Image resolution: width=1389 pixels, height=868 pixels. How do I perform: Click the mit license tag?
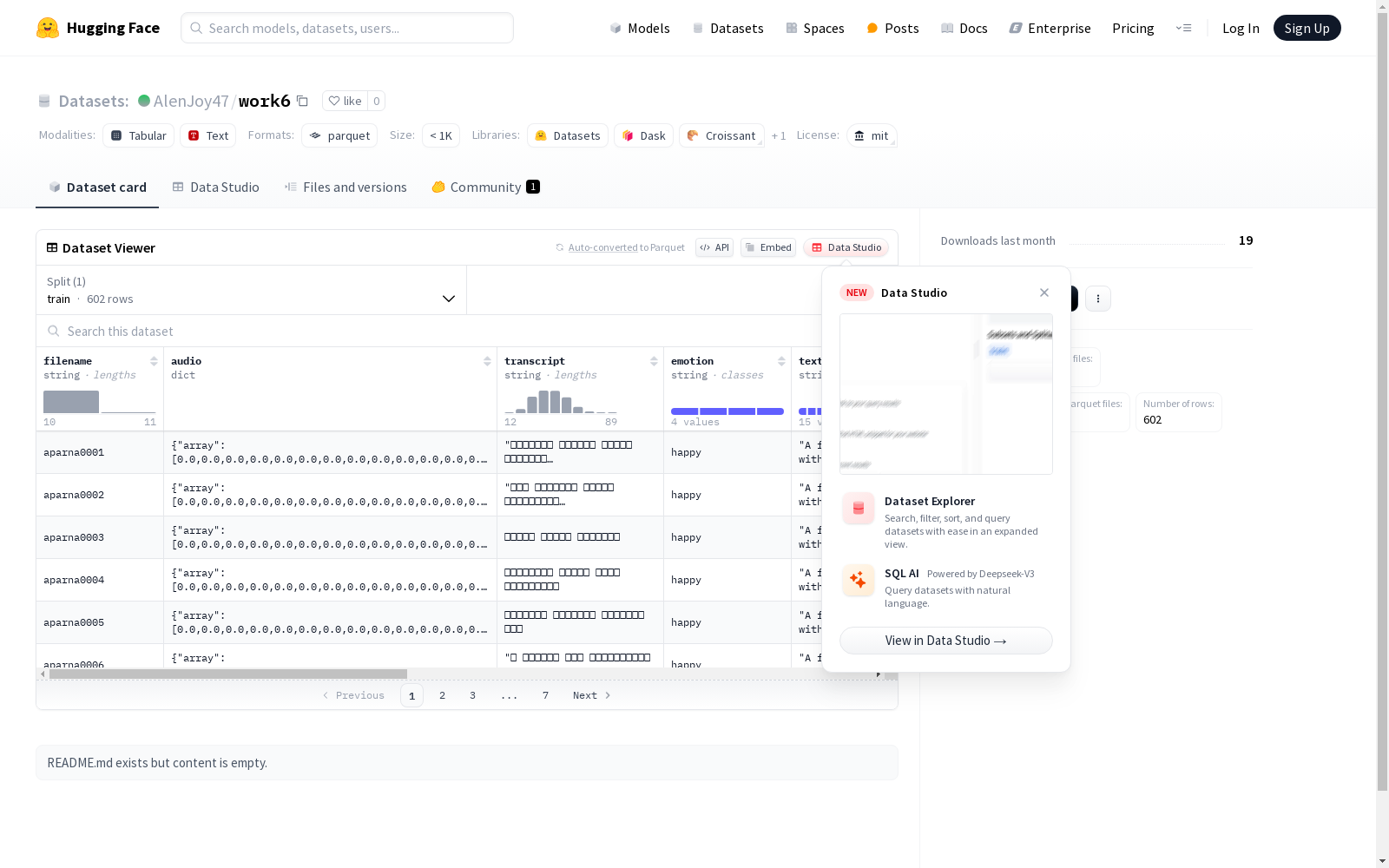click(x=872, y=135)
